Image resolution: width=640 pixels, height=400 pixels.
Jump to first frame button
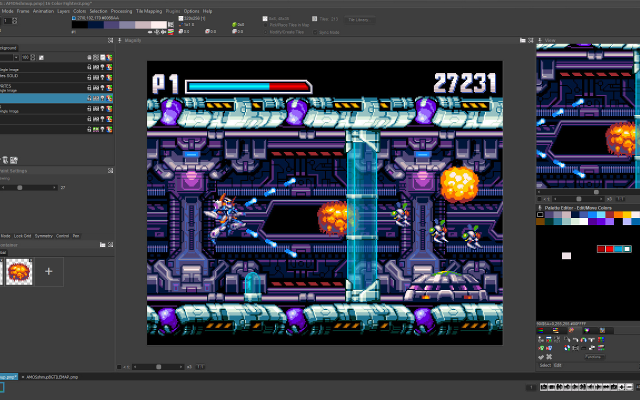click(x=560, y=387)
